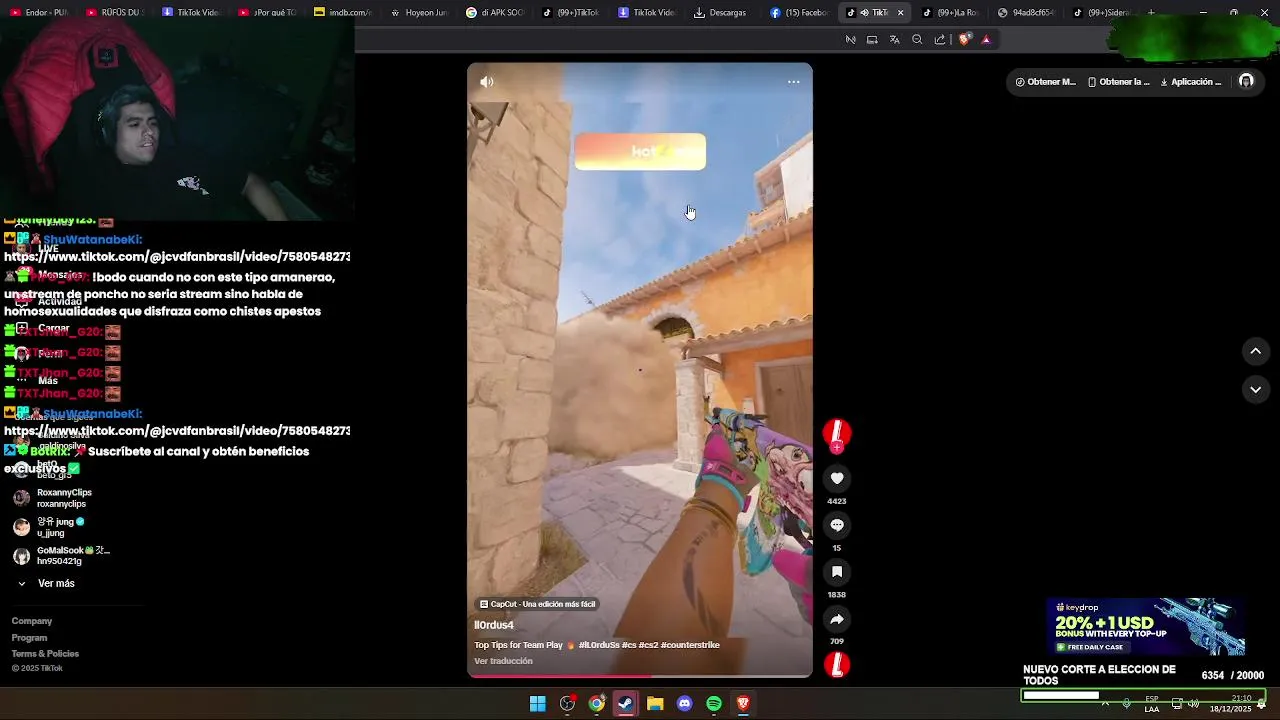Open Spotify from the taskbar
The width and height of the screenshot is (1280, 720).
click(714, 704)
